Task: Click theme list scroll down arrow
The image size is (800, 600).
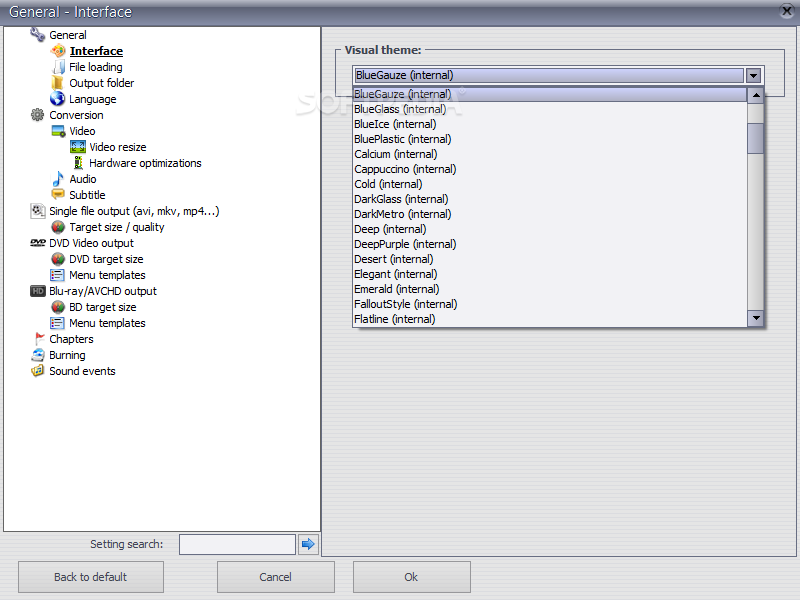Action: 756,318
